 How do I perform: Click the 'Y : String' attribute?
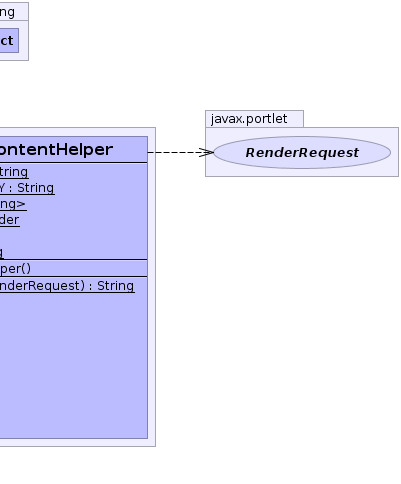point(27,188)
